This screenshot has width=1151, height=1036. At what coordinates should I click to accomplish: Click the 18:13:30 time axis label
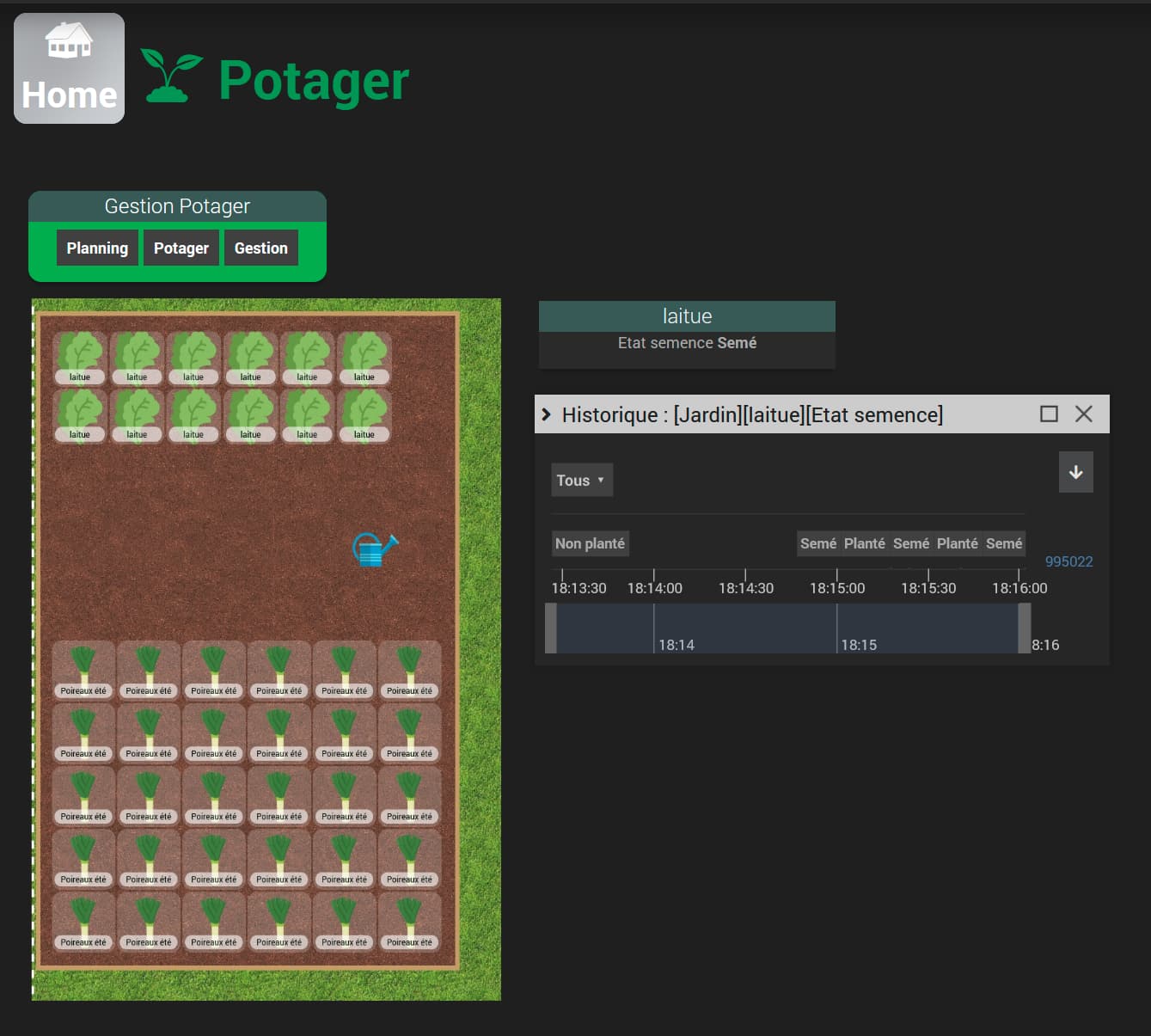579,588
